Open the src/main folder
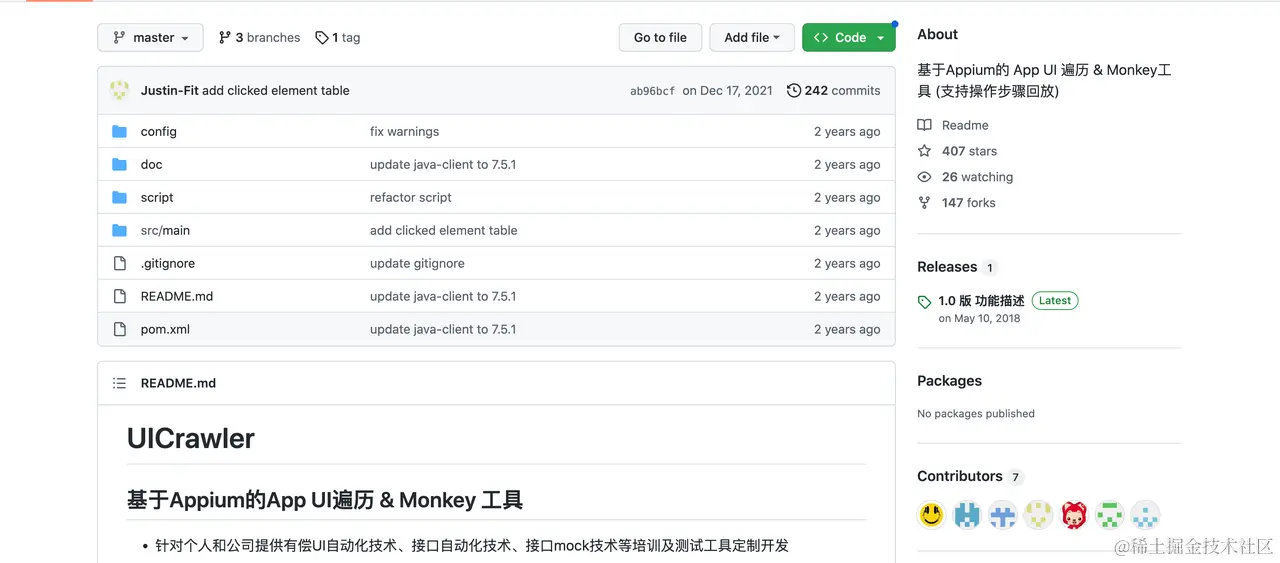Image resolution: width=1280 pixels, height=563 pixels. (x=165, y=230)
